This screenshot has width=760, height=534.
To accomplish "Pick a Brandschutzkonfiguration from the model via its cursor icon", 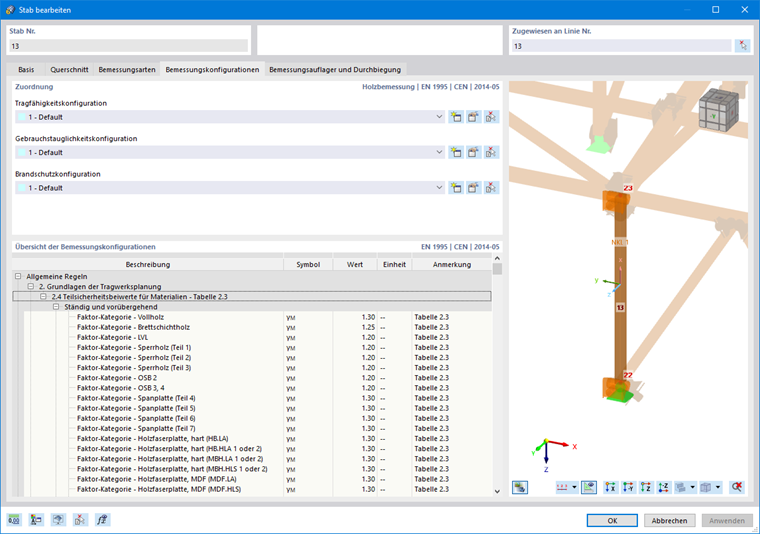I will 491,188.
